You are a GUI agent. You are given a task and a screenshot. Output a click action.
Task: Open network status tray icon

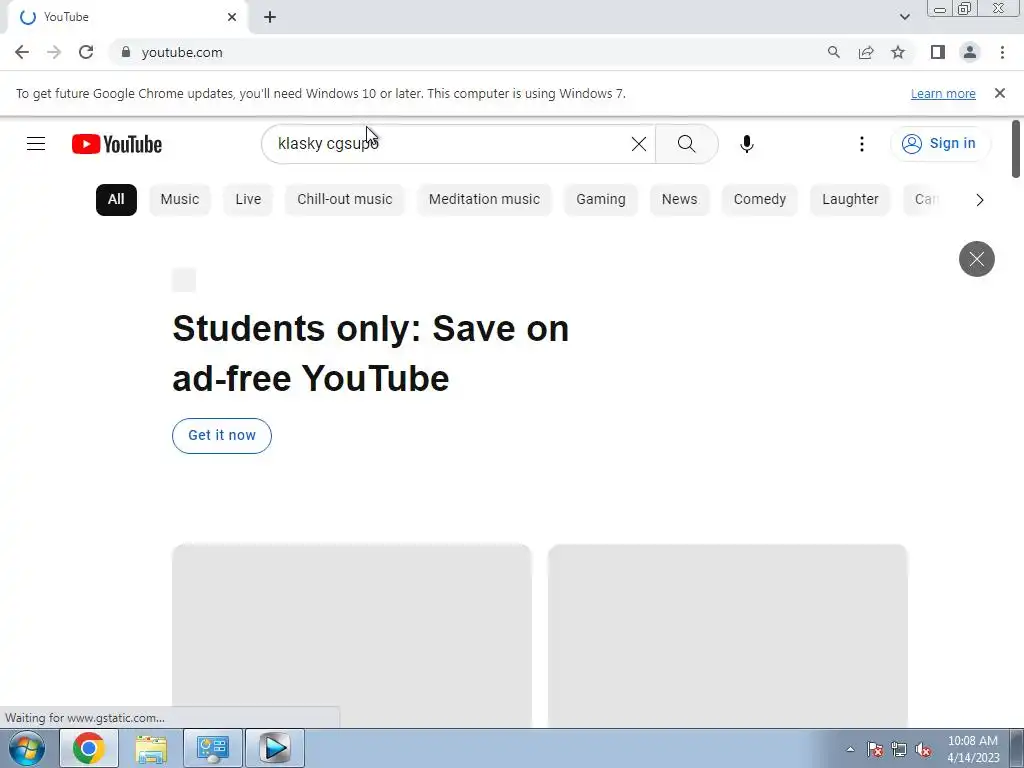(899, 749)
